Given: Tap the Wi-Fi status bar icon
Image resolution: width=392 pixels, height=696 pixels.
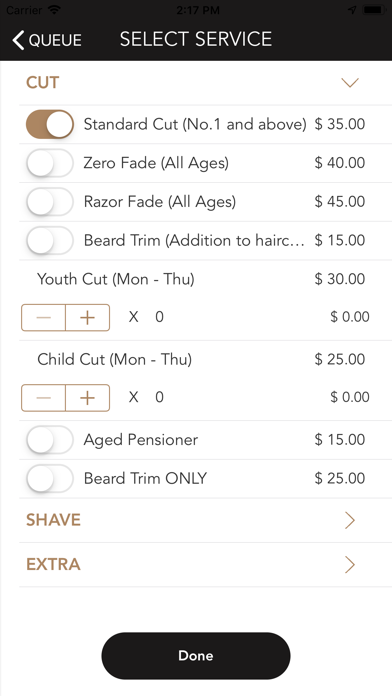Looking at the screenshot, I should pyautogui.click(x=55, y=10).
